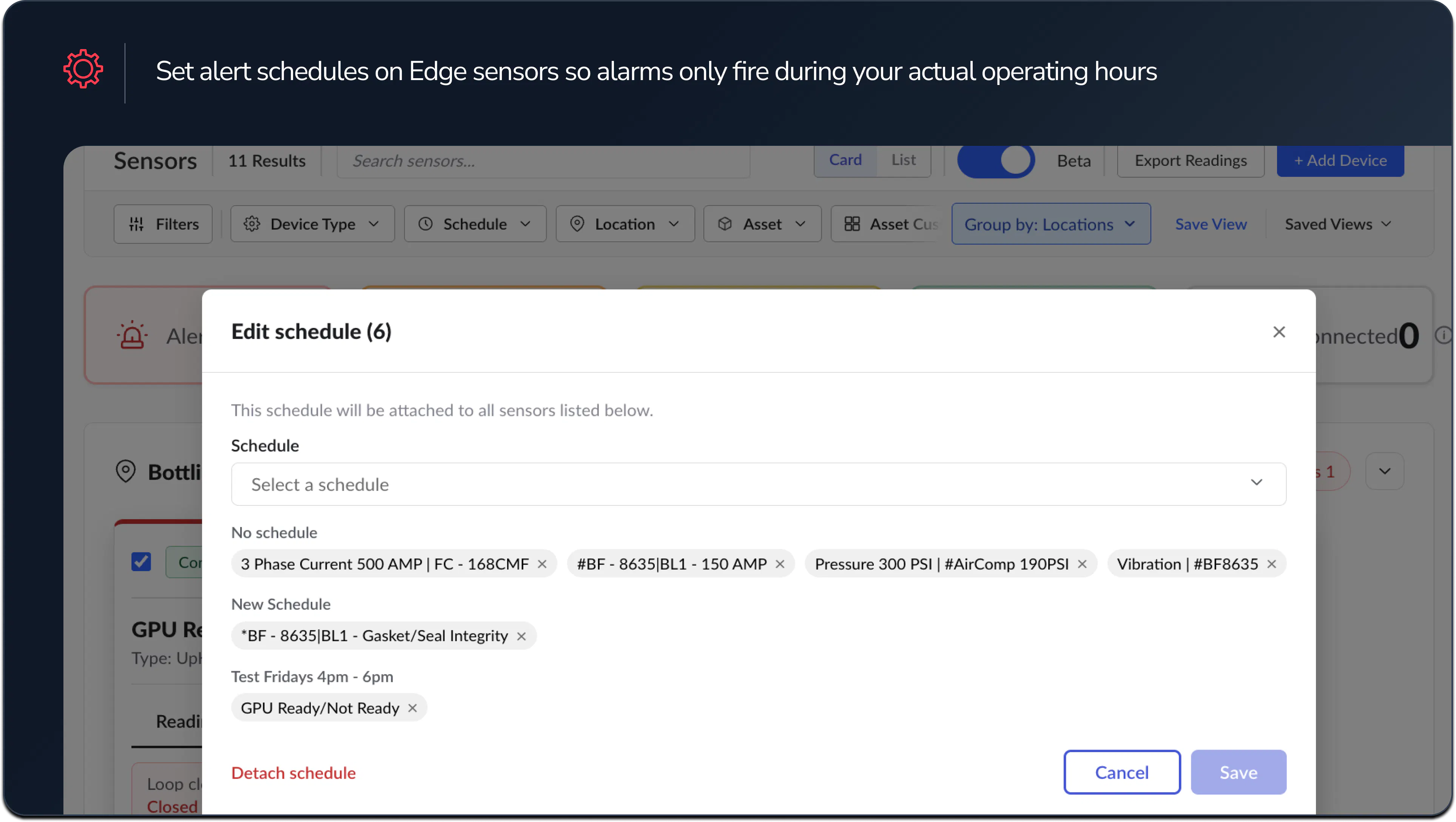Click Export Readings button
Image resolution: width=1456 pixels, height=822 pixels.
[x=1190, y=161]
